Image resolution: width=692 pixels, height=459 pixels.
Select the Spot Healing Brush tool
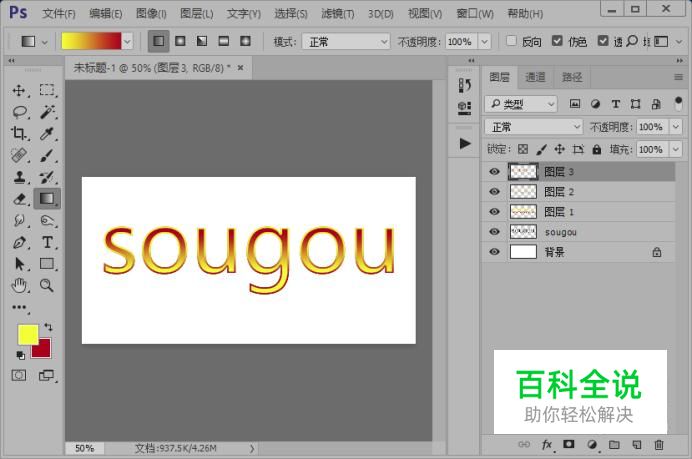19,155
